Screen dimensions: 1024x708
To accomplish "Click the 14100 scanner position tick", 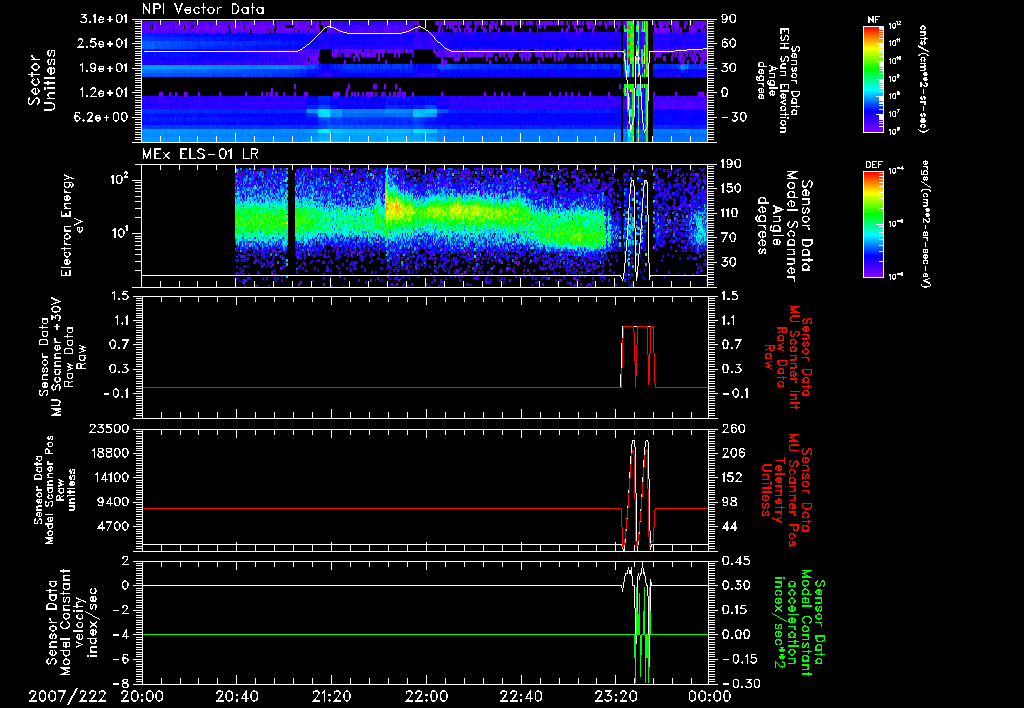I will [109, 477].
